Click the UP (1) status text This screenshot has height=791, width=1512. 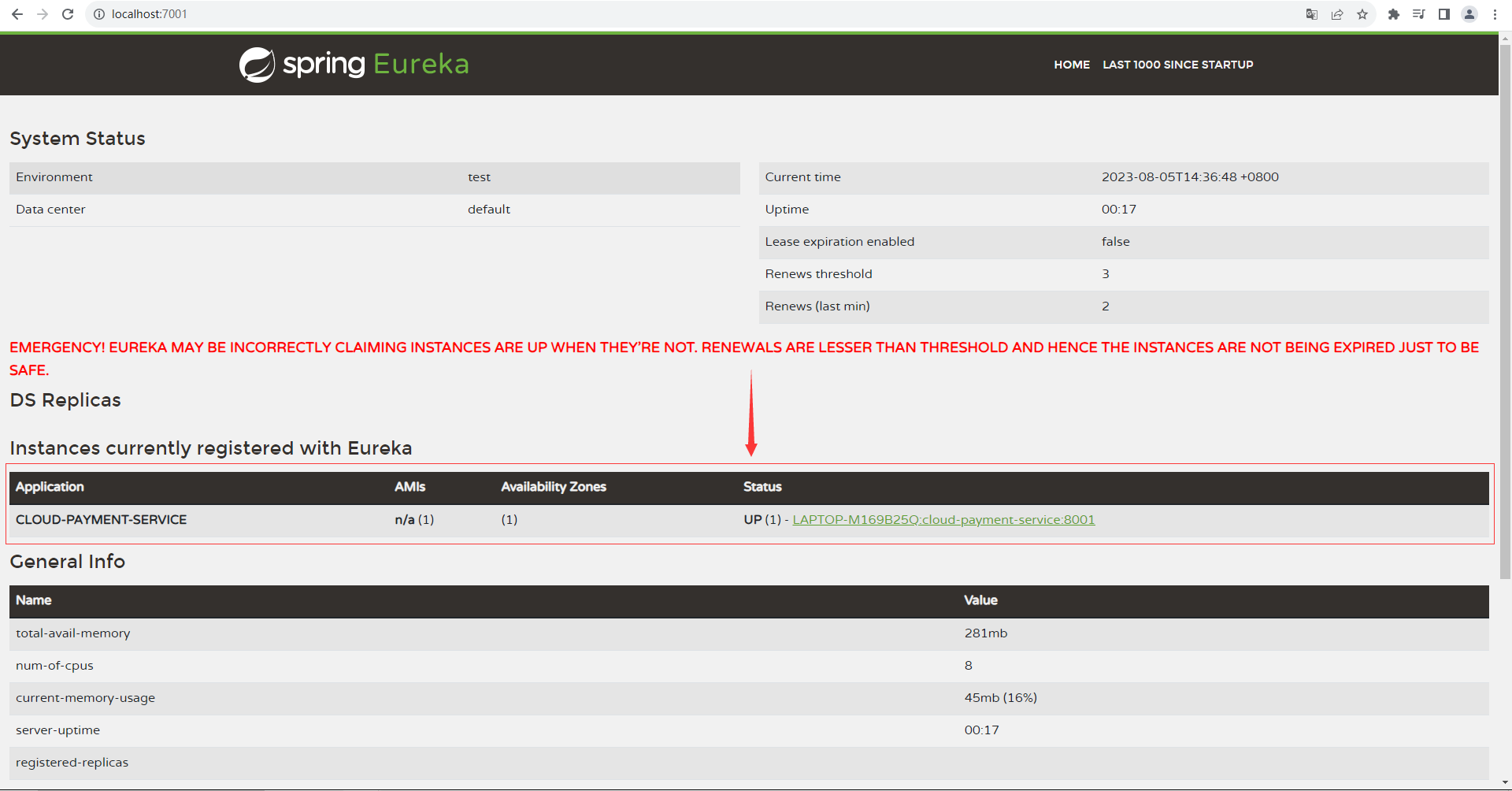[x=762, y=520]
